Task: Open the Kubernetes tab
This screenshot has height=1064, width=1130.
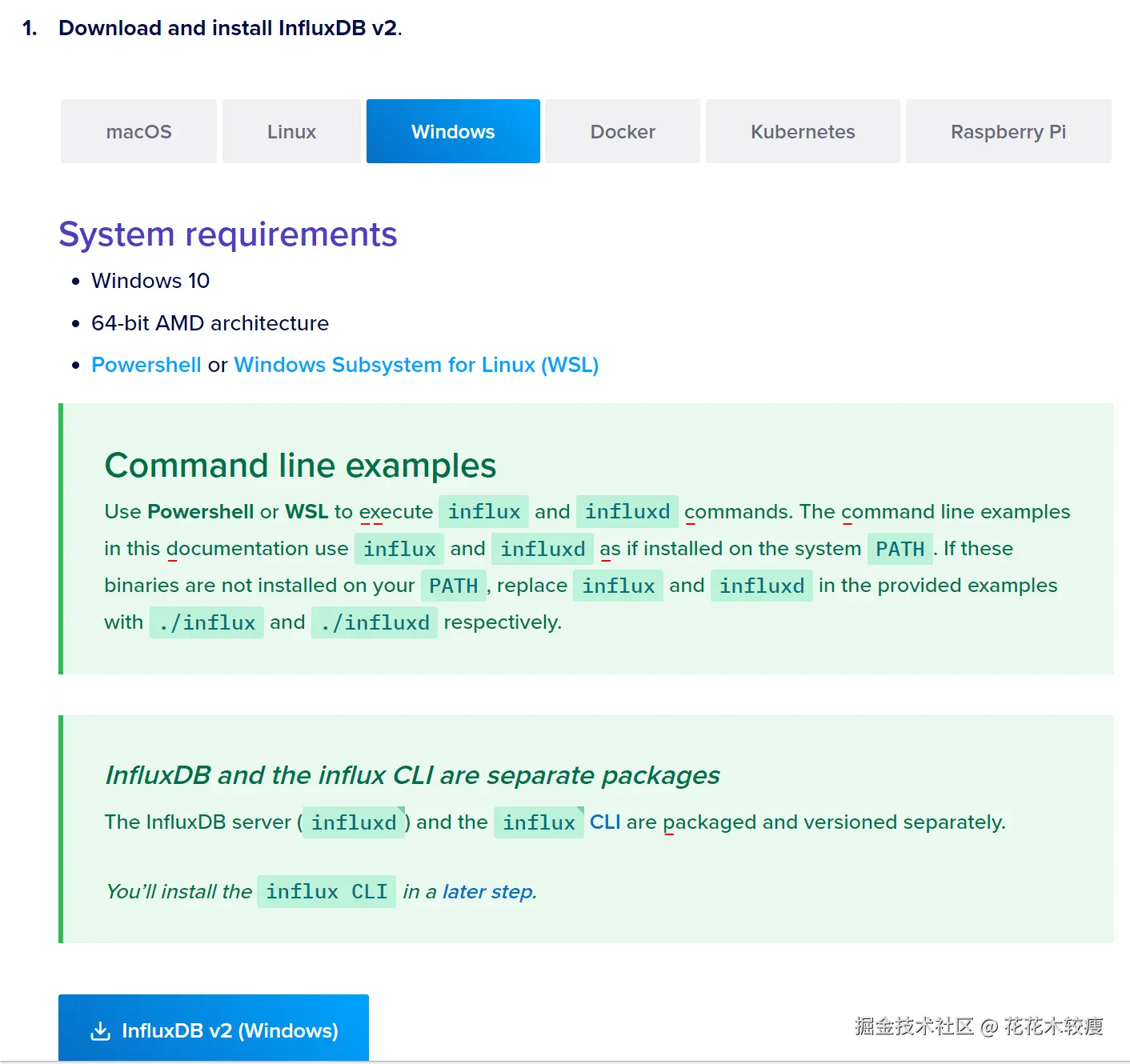Action: click(x=803, y=131)
